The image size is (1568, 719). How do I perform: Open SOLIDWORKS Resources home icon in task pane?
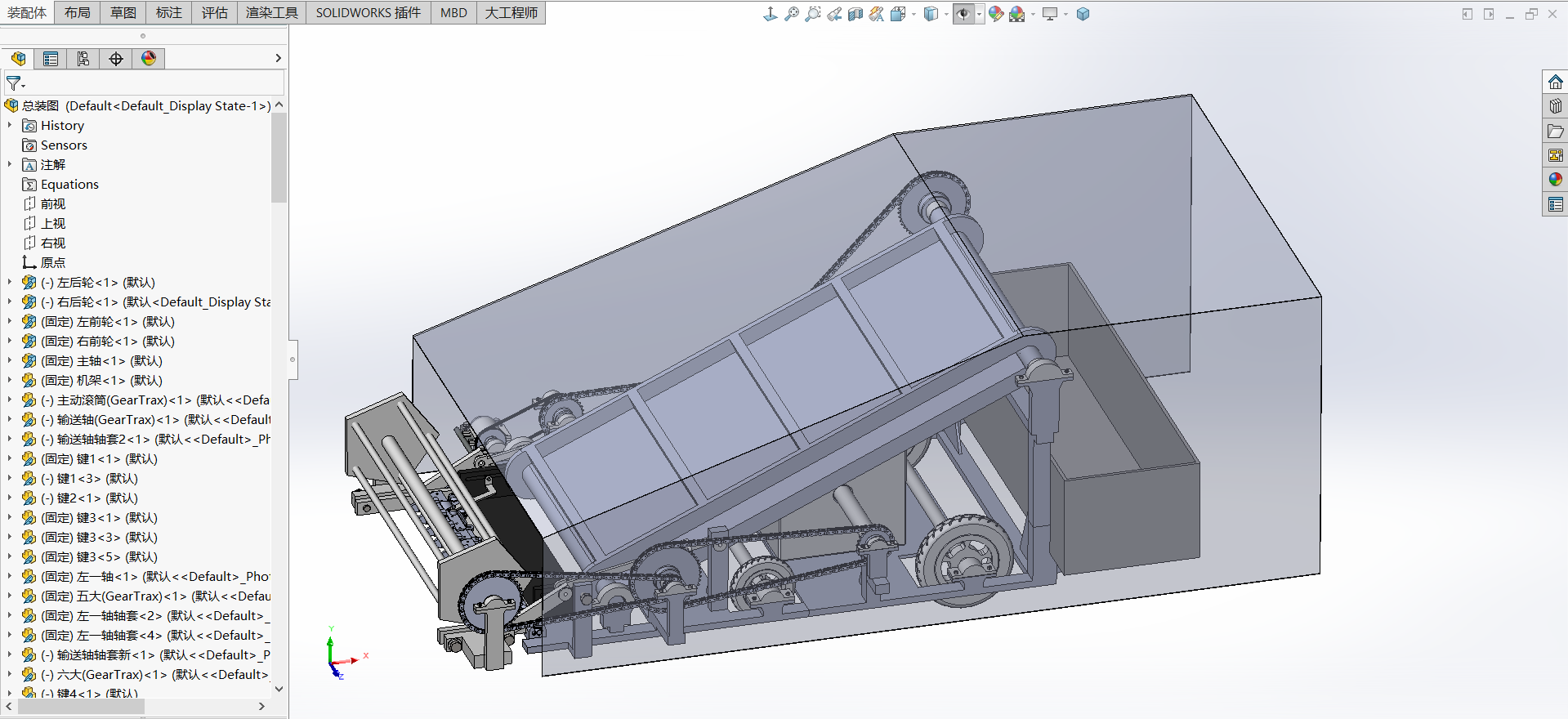point(1555,82)
